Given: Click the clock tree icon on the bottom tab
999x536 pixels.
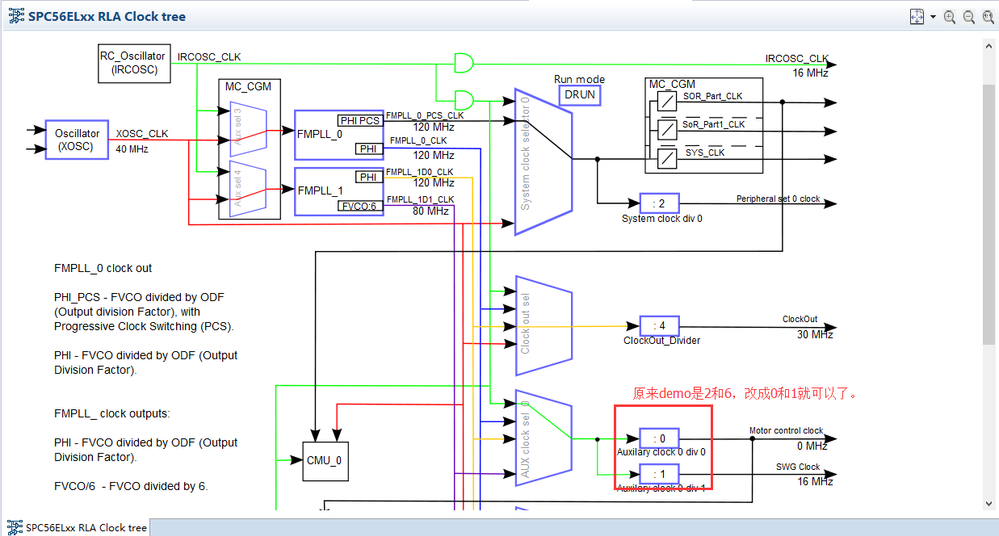Looking at the screenshot, I should [x=14, y=528].
